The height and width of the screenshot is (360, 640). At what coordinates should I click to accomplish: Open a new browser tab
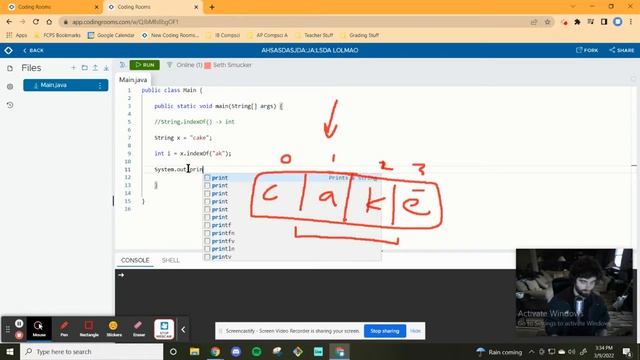(212, 7)
